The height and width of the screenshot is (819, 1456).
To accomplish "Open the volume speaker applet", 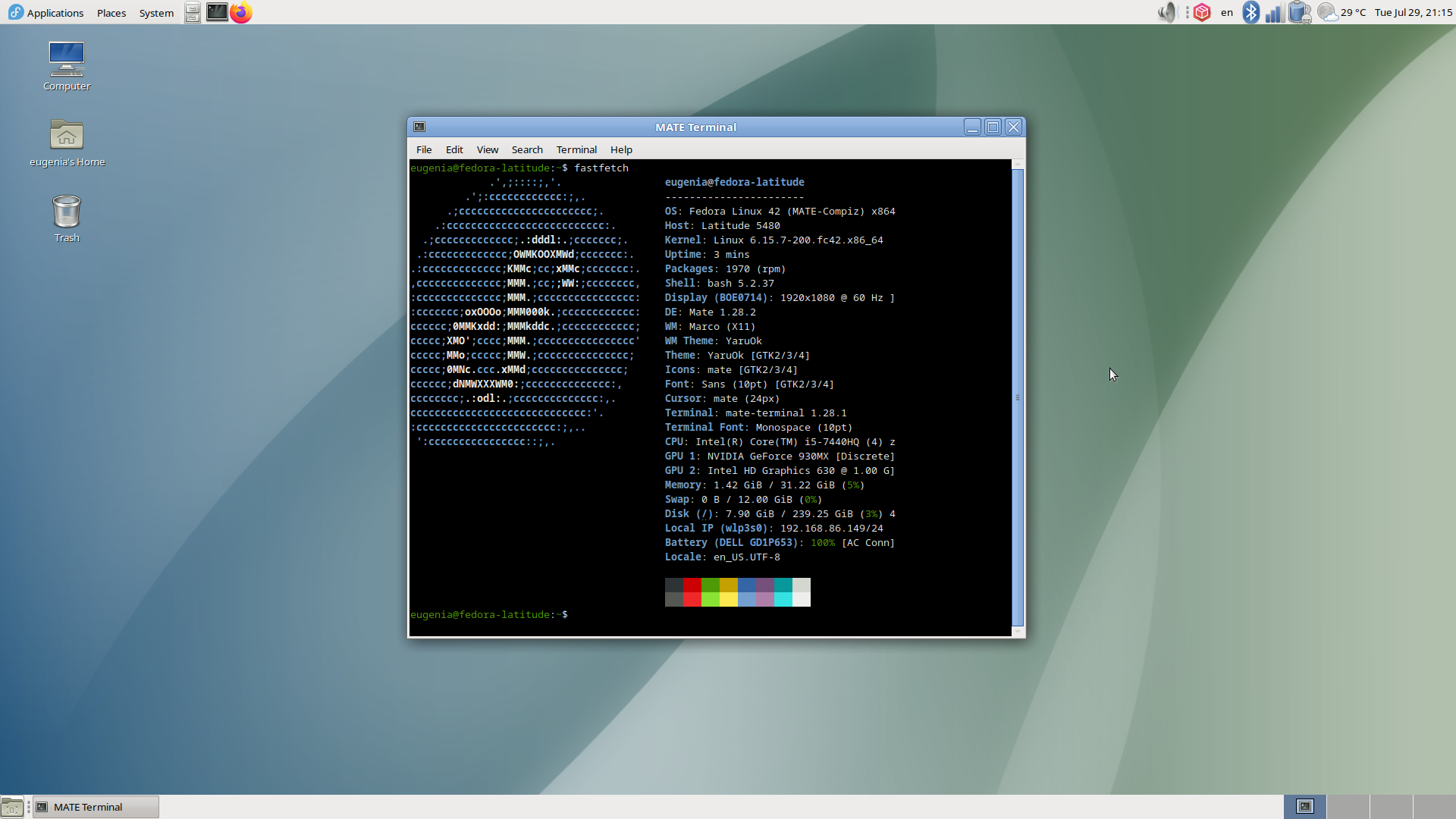I will [1167, 12].
